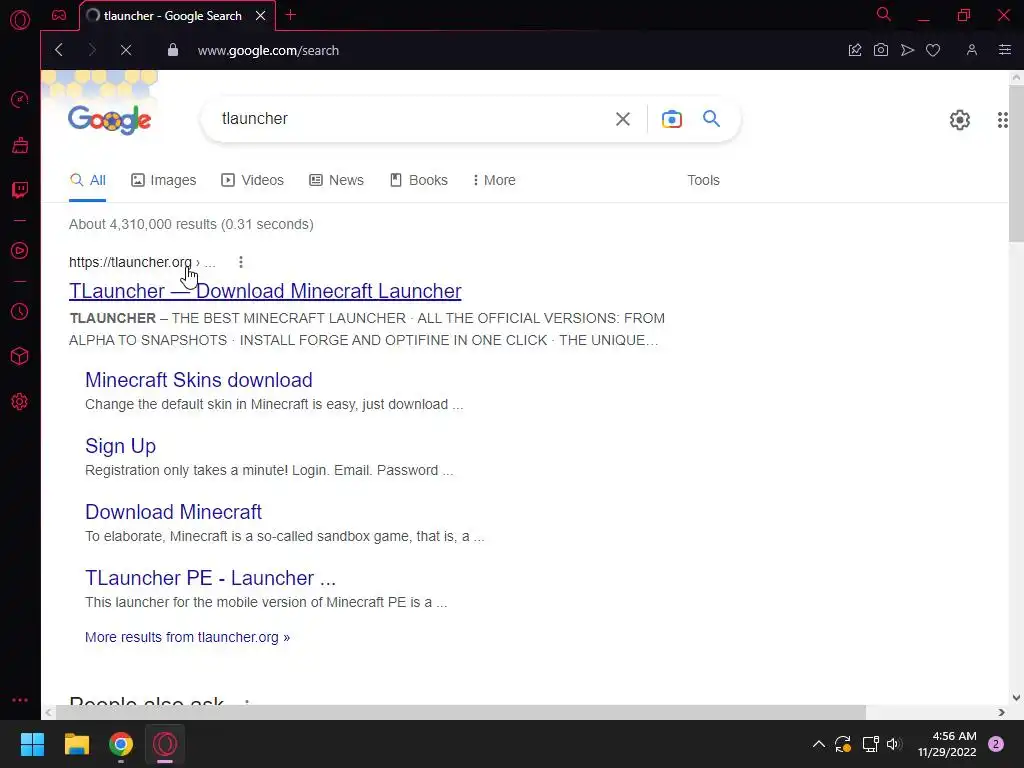Open the Tools search options
Image resolution: width=1024 pixels, height=768 pixels.
(703, 180)
